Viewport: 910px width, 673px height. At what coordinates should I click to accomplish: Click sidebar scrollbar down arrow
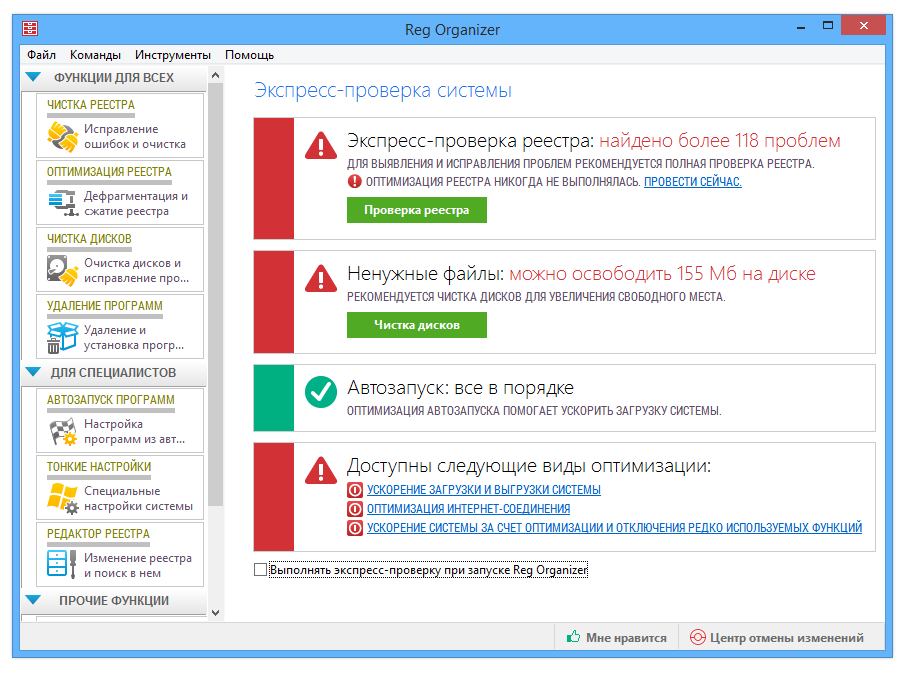coord(215,613)
